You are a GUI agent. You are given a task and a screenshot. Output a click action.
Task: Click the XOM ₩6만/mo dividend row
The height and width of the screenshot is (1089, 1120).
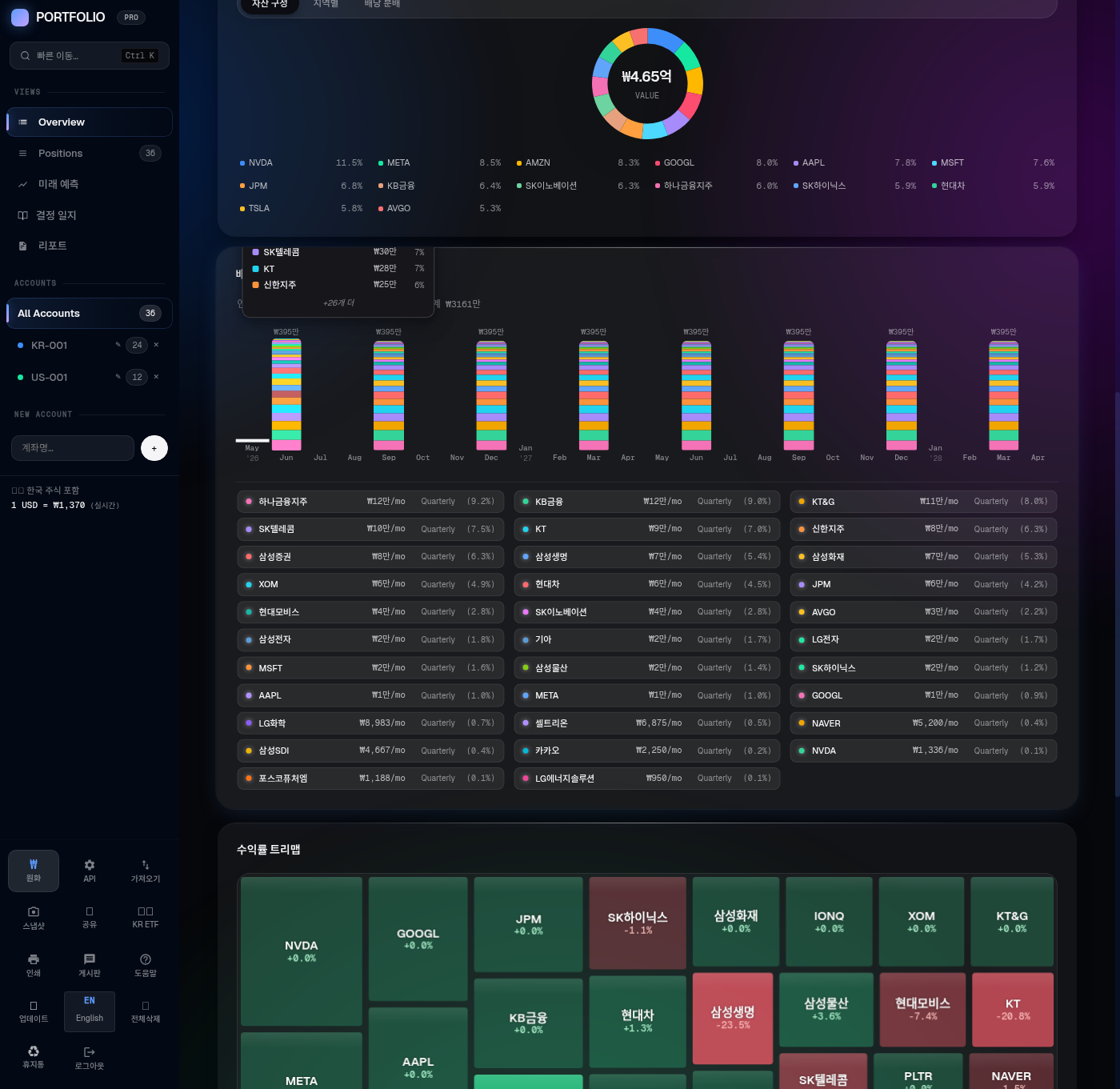[x=370, y=584]
